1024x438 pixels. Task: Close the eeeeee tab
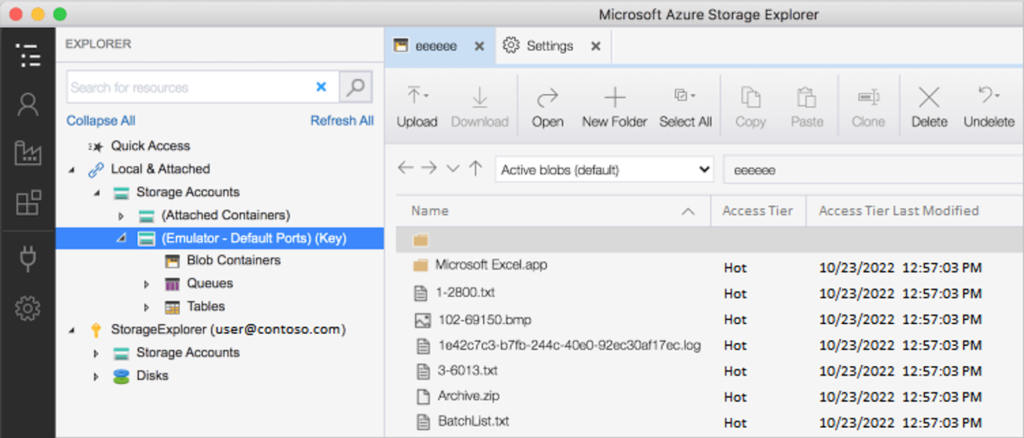click(x=479, y=46)
